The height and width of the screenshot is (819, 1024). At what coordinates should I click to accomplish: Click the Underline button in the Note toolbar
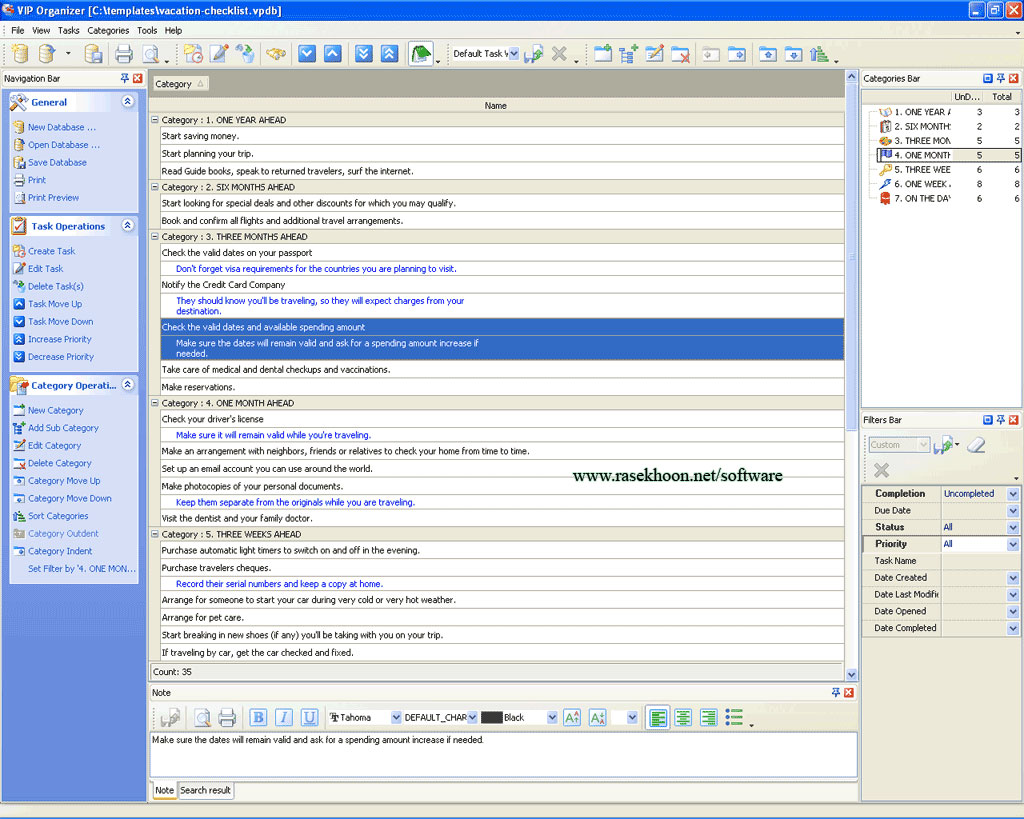pos(309,717)
